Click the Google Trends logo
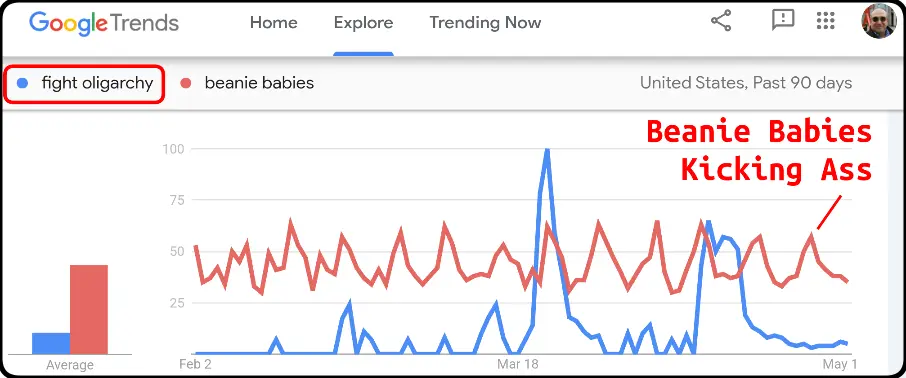The image size is (906, 378). [x=104, y=23]
